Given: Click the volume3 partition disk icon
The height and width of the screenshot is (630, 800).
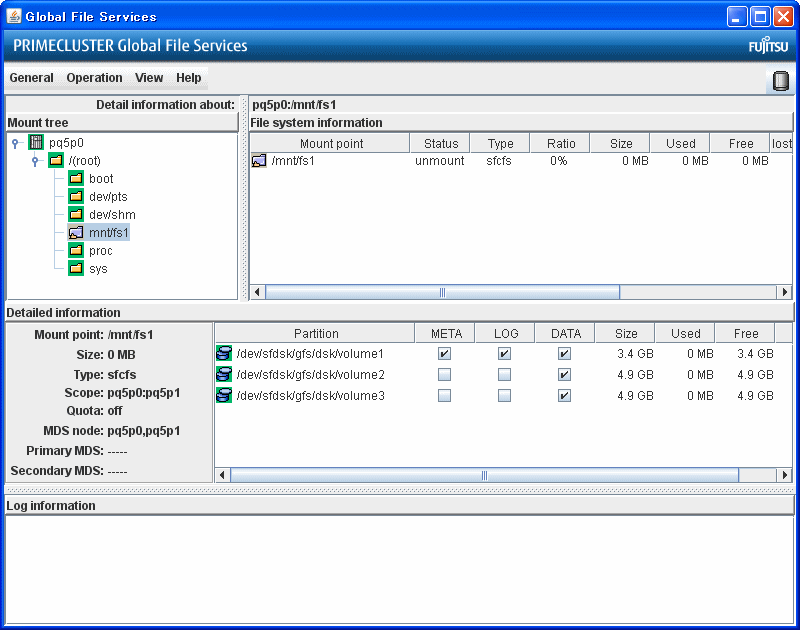Looking at the screenshot, I should click(x=224, y=395).
